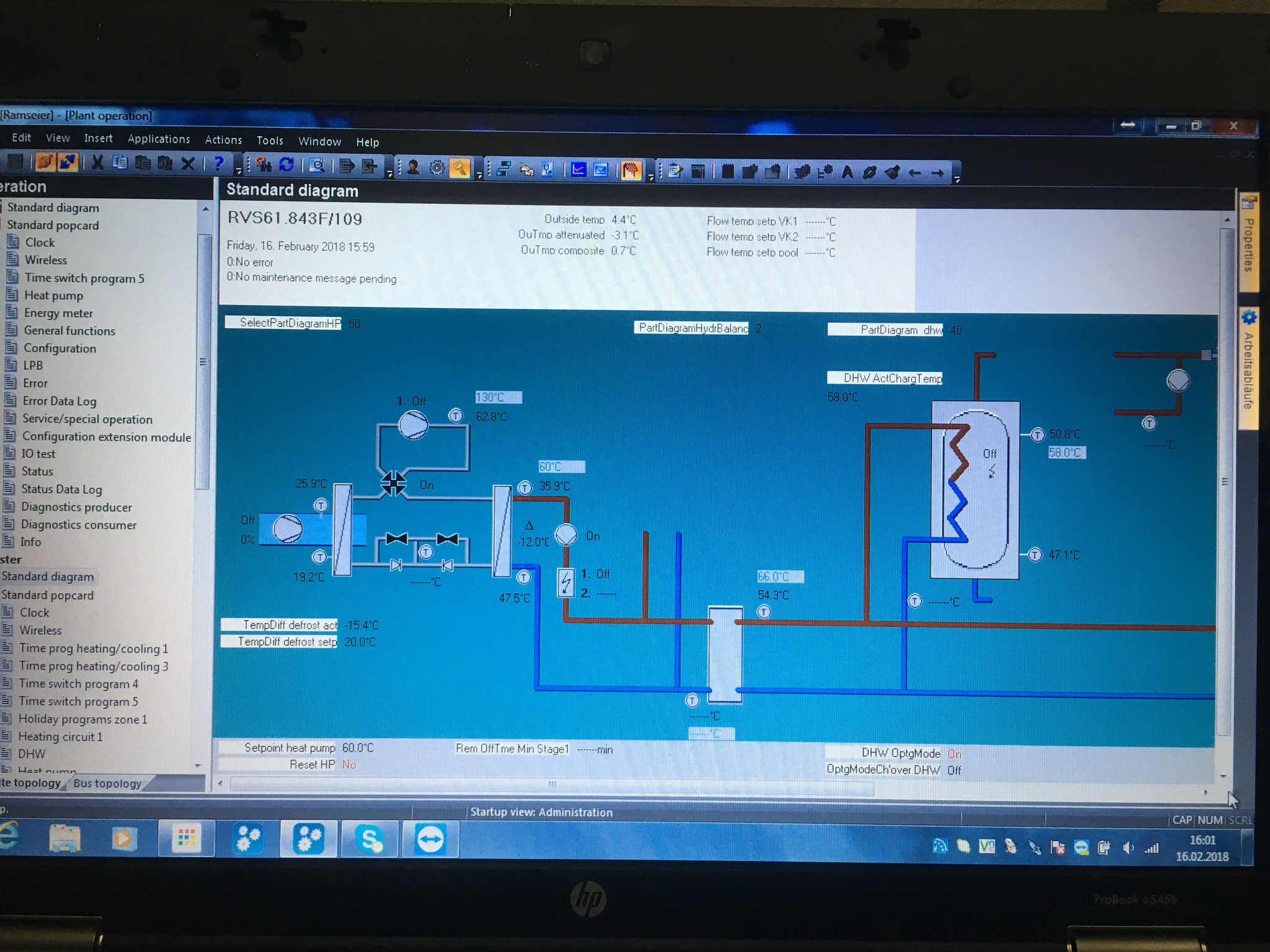
Task: Click the right arrow forward icon
Action: 937,173
